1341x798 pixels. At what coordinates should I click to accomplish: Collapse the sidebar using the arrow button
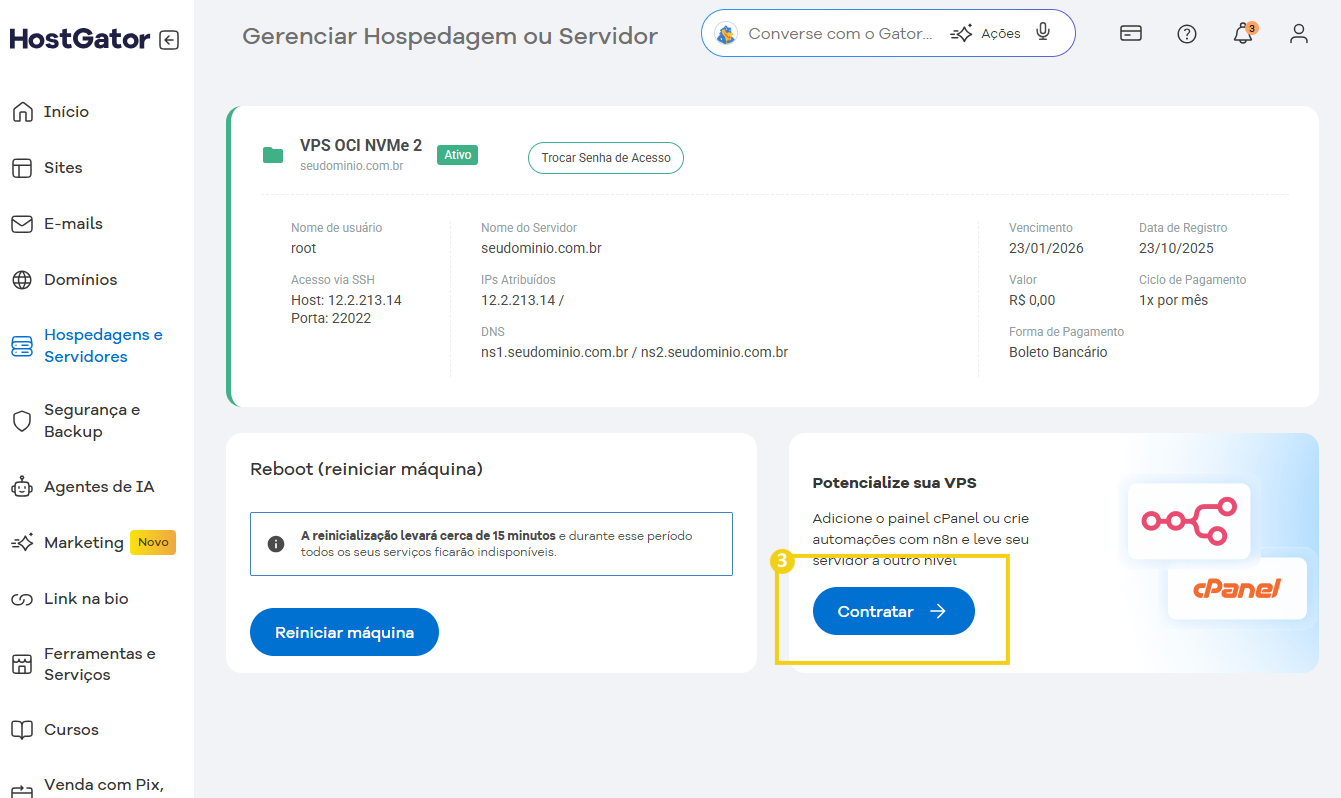coord(170,38)
